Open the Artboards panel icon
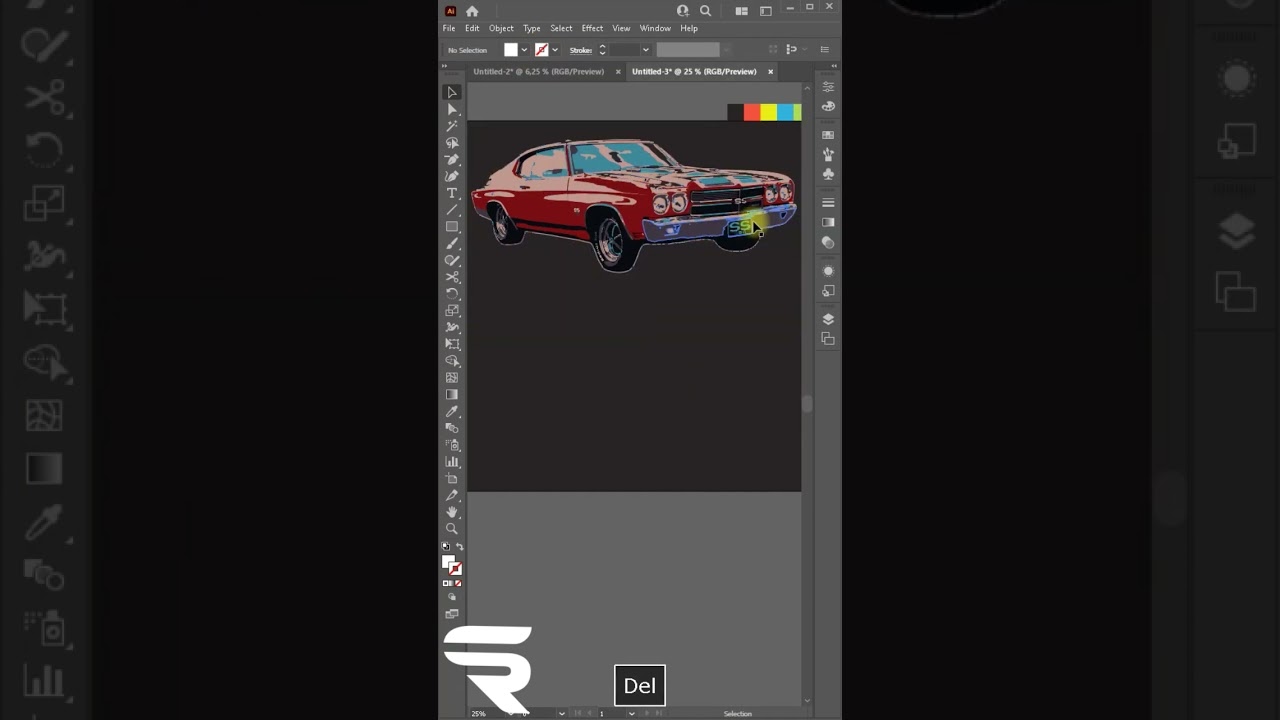 click(828, 339)
